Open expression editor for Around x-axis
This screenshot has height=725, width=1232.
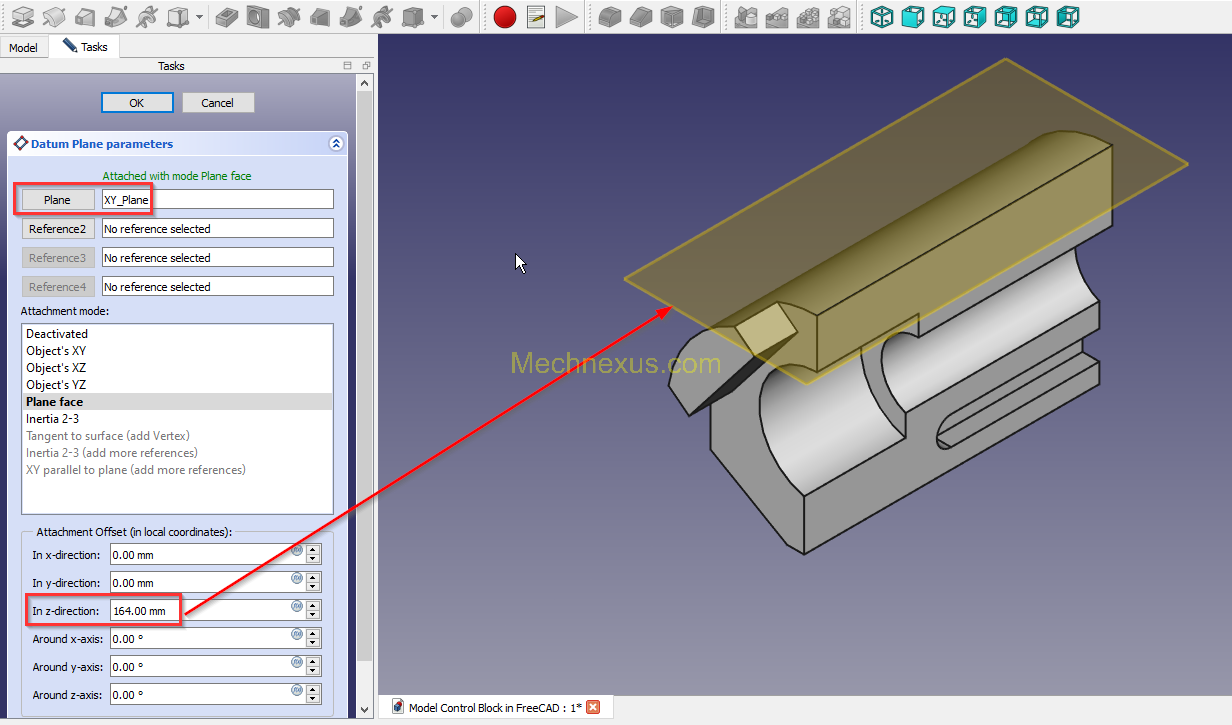(x=297, y=634)
